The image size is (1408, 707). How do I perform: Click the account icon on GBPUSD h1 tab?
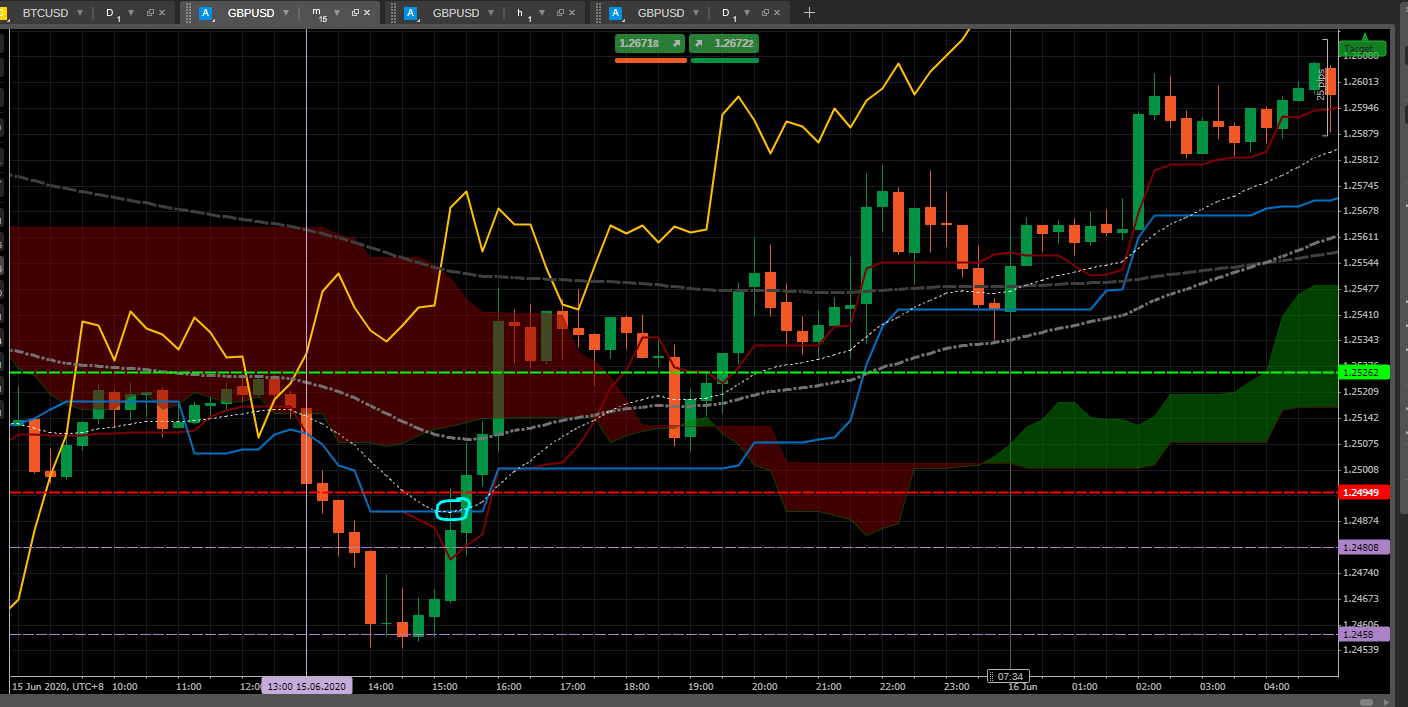411,13
